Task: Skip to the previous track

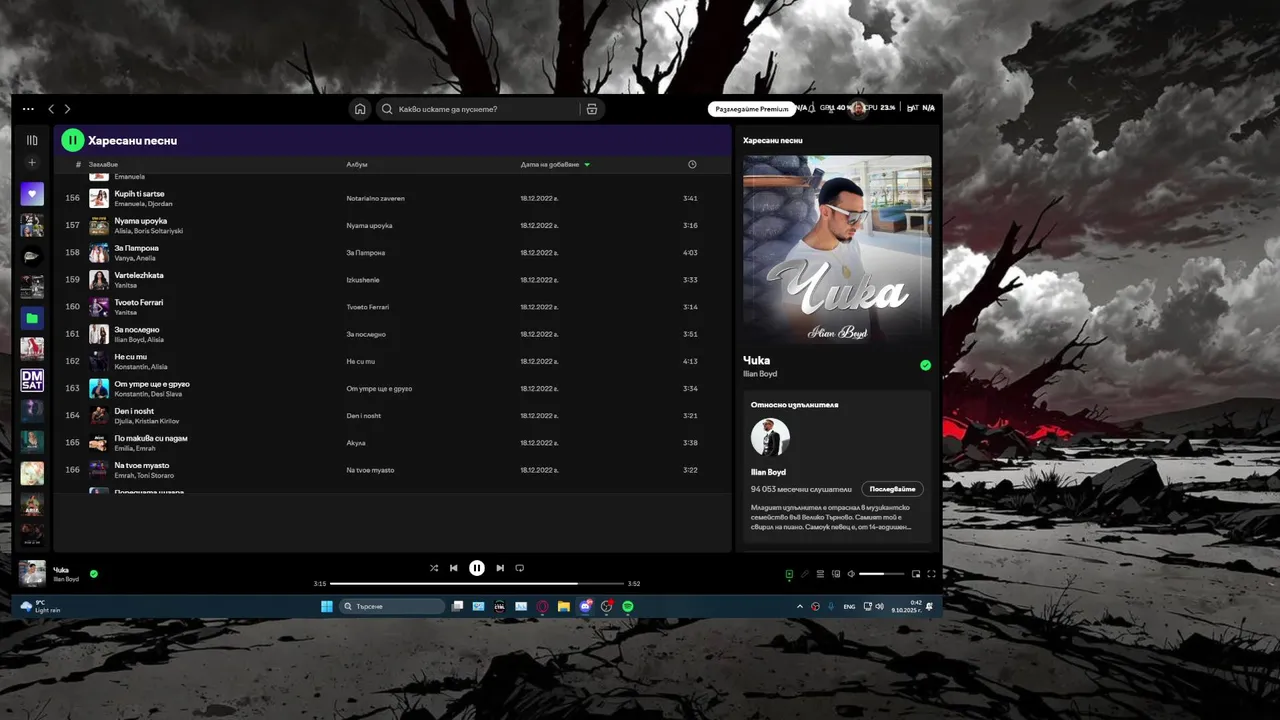Action: (454, 568)
